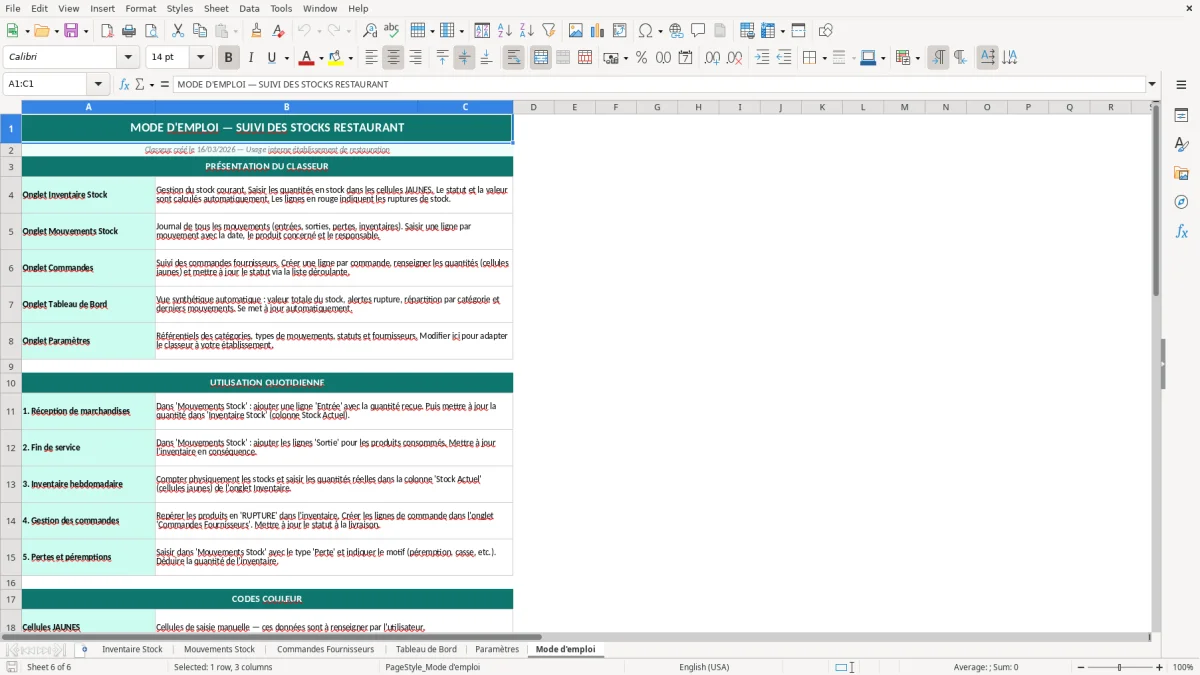
Task: Open Find & Replace icon
Action: coord(370,31)
